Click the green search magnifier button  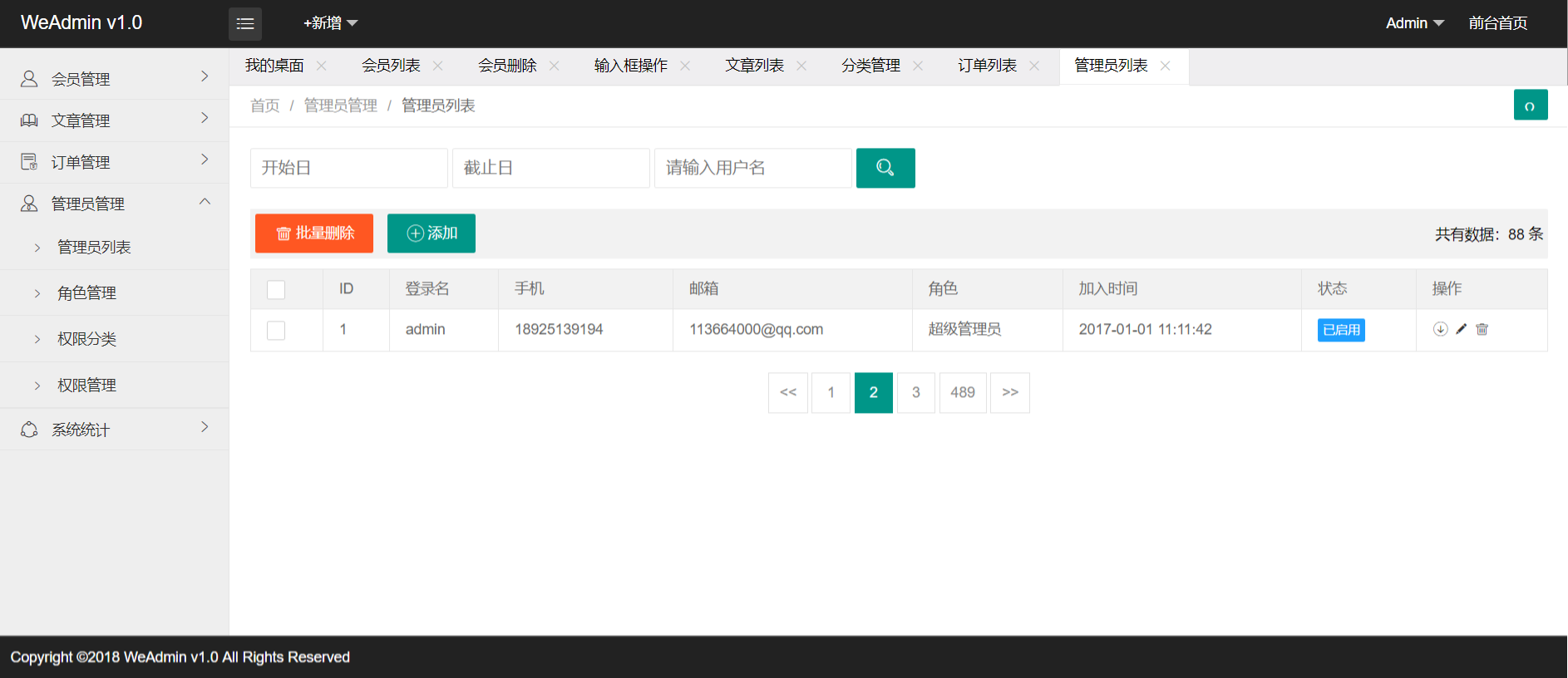[x=885, y=168]
